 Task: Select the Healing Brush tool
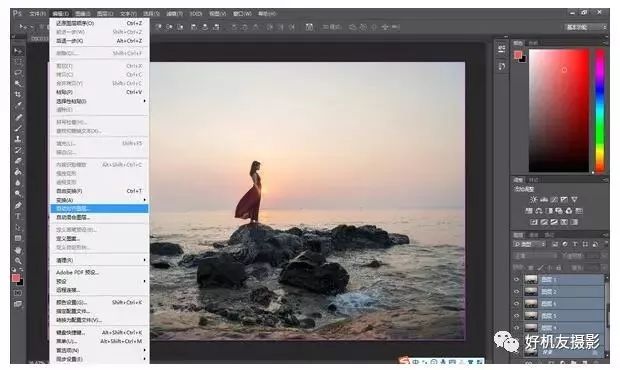click(18, 117)
